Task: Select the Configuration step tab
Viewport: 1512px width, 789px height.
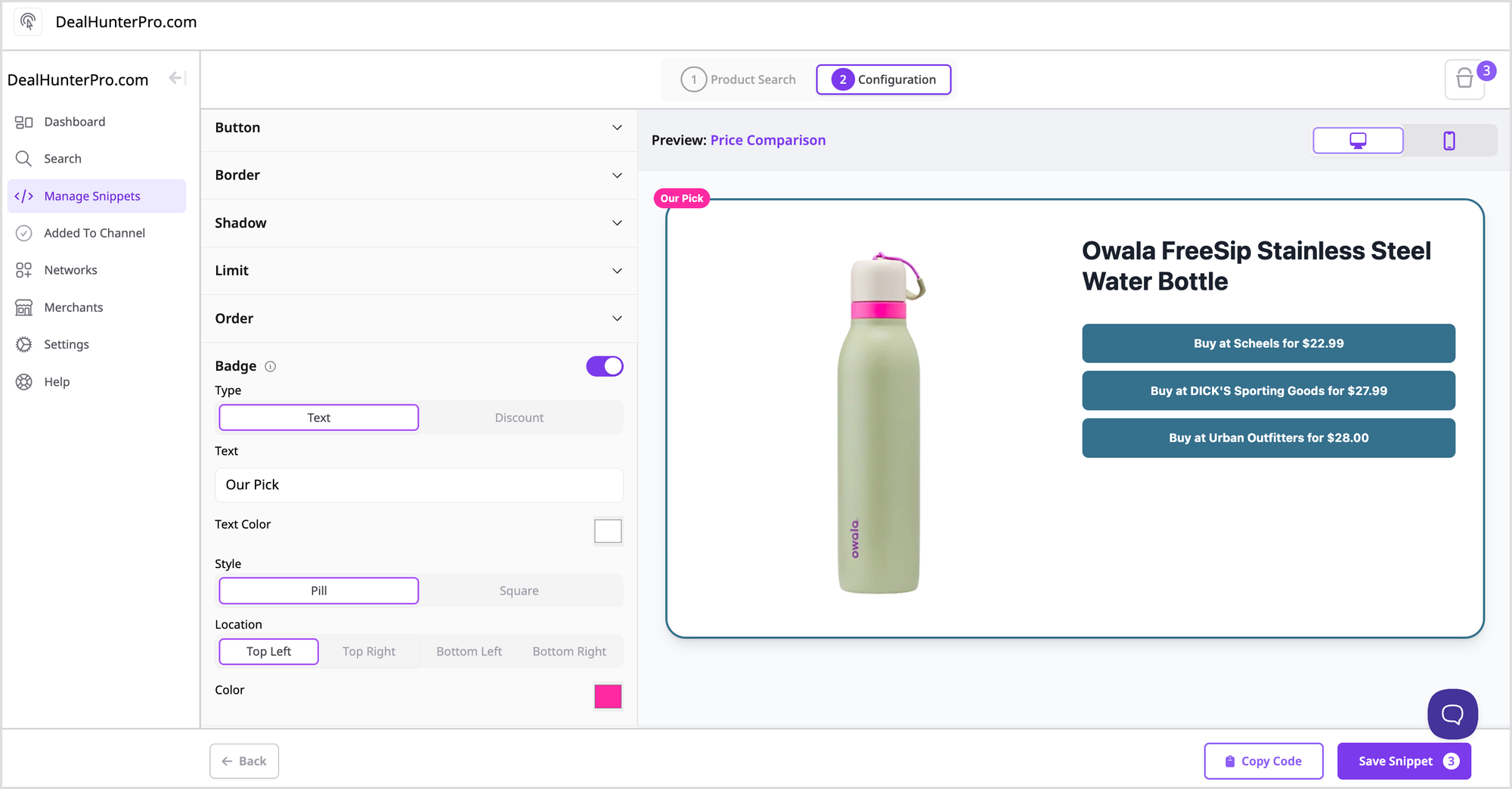Action: click(884, 79)
